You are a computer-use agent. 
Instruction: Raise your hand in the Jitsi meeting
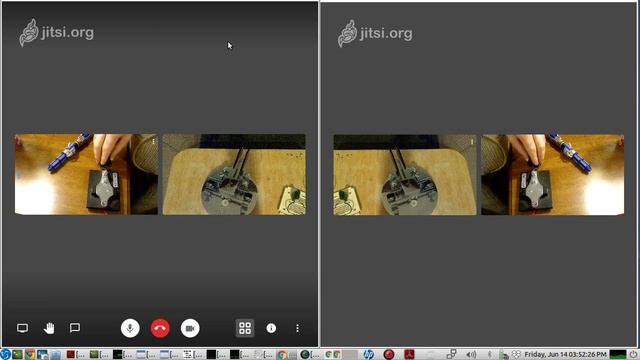pos(49,328)
